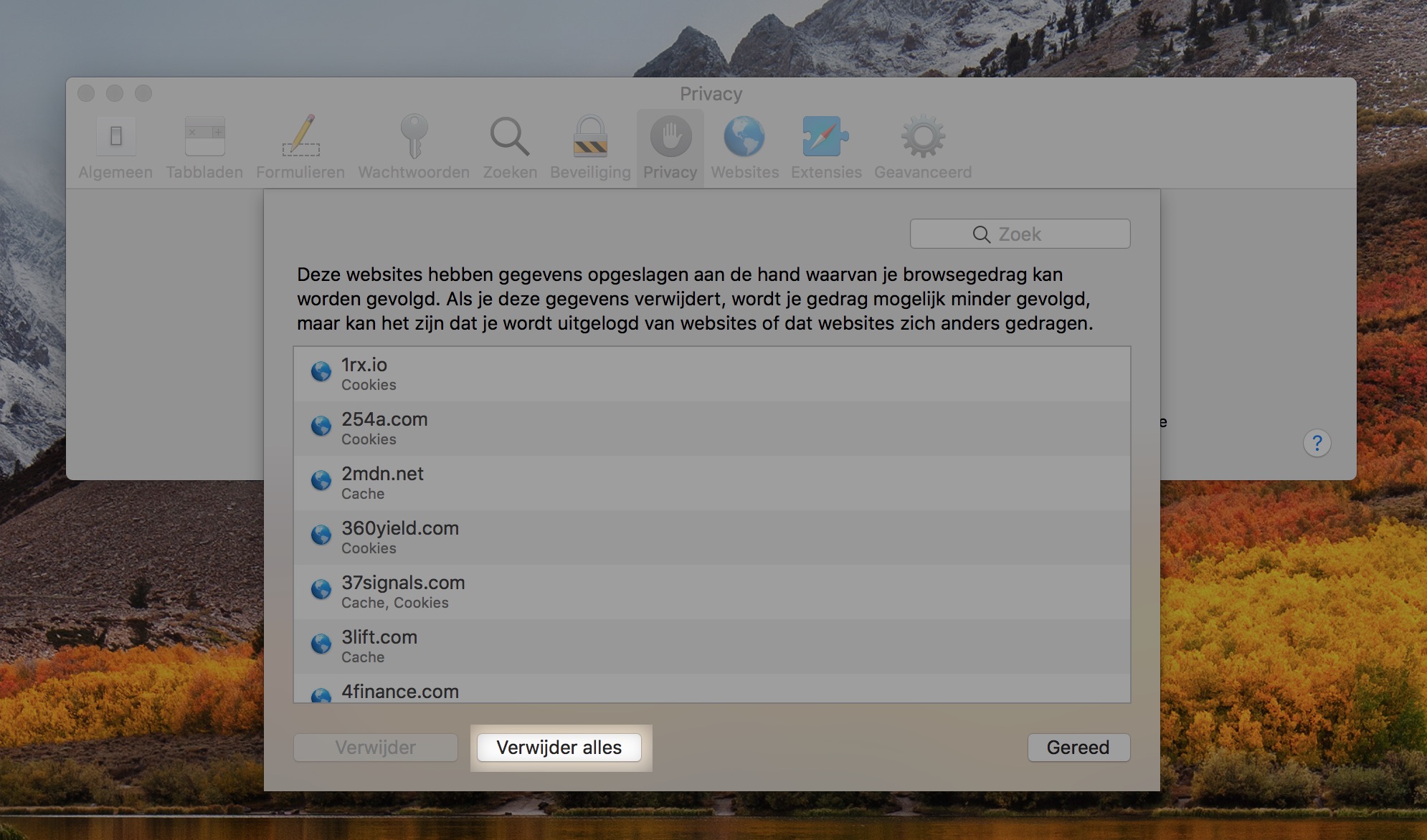
Task: Open Wachtwoorden key icon
Action: pos(414,138)
